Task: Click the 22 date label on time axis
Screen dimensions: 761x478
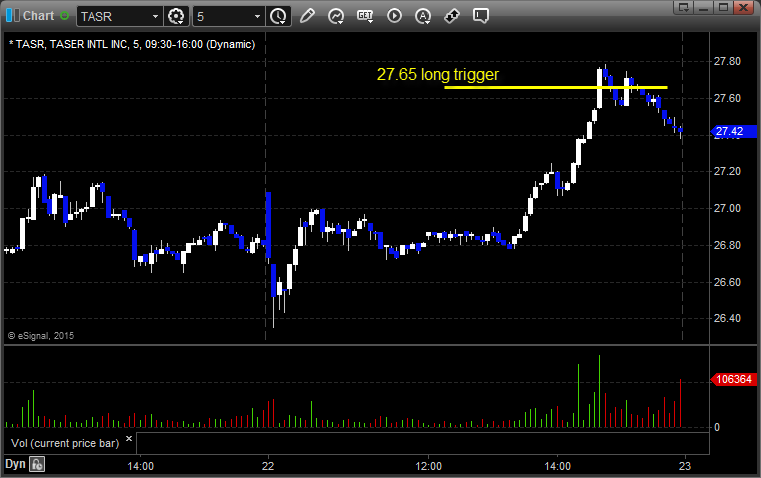Action: coord(268,466)
